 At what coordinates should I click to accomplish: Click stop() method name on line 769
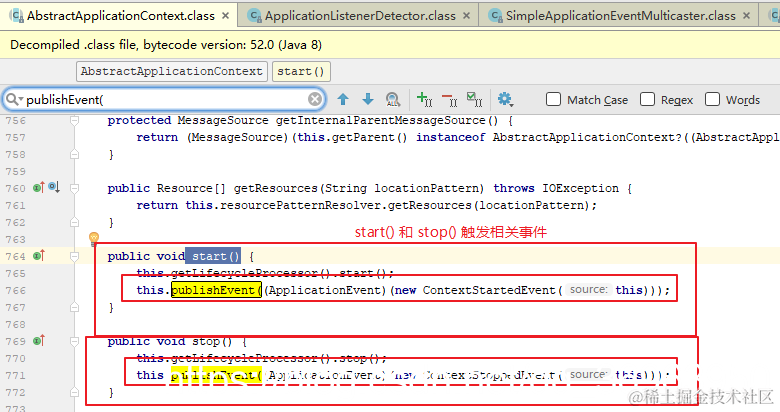pos(212,341)
